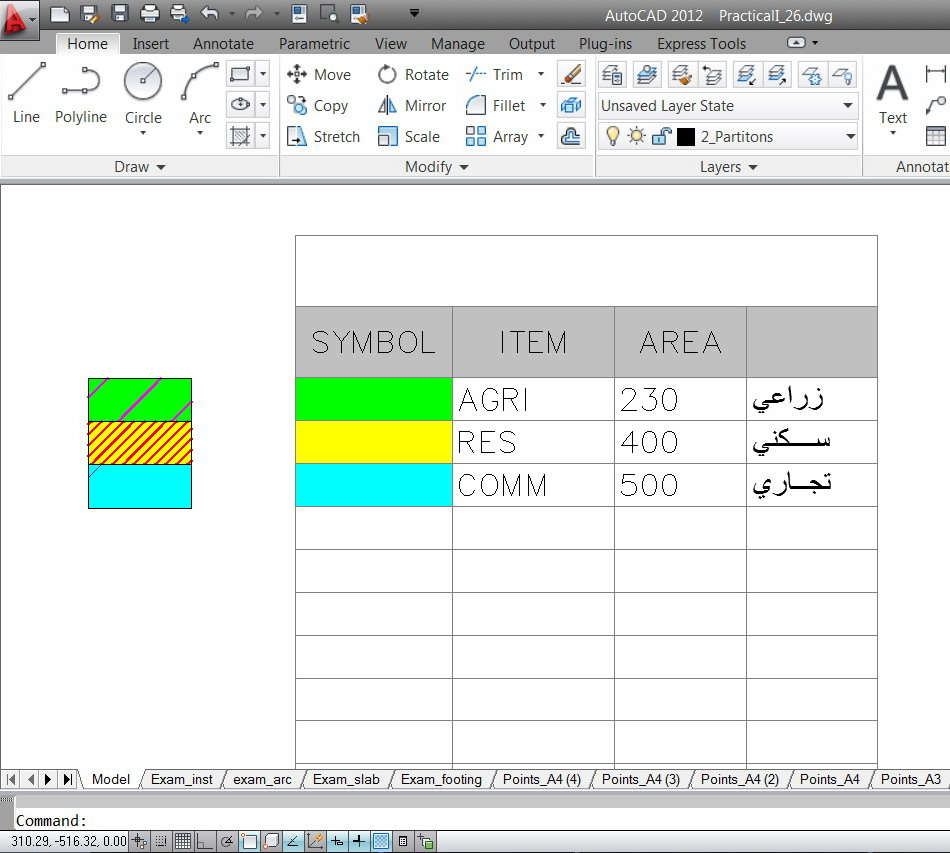Select the Line tool
This screenshot has width=950, height=853.
pyautogui.click(x=26, y=90)
